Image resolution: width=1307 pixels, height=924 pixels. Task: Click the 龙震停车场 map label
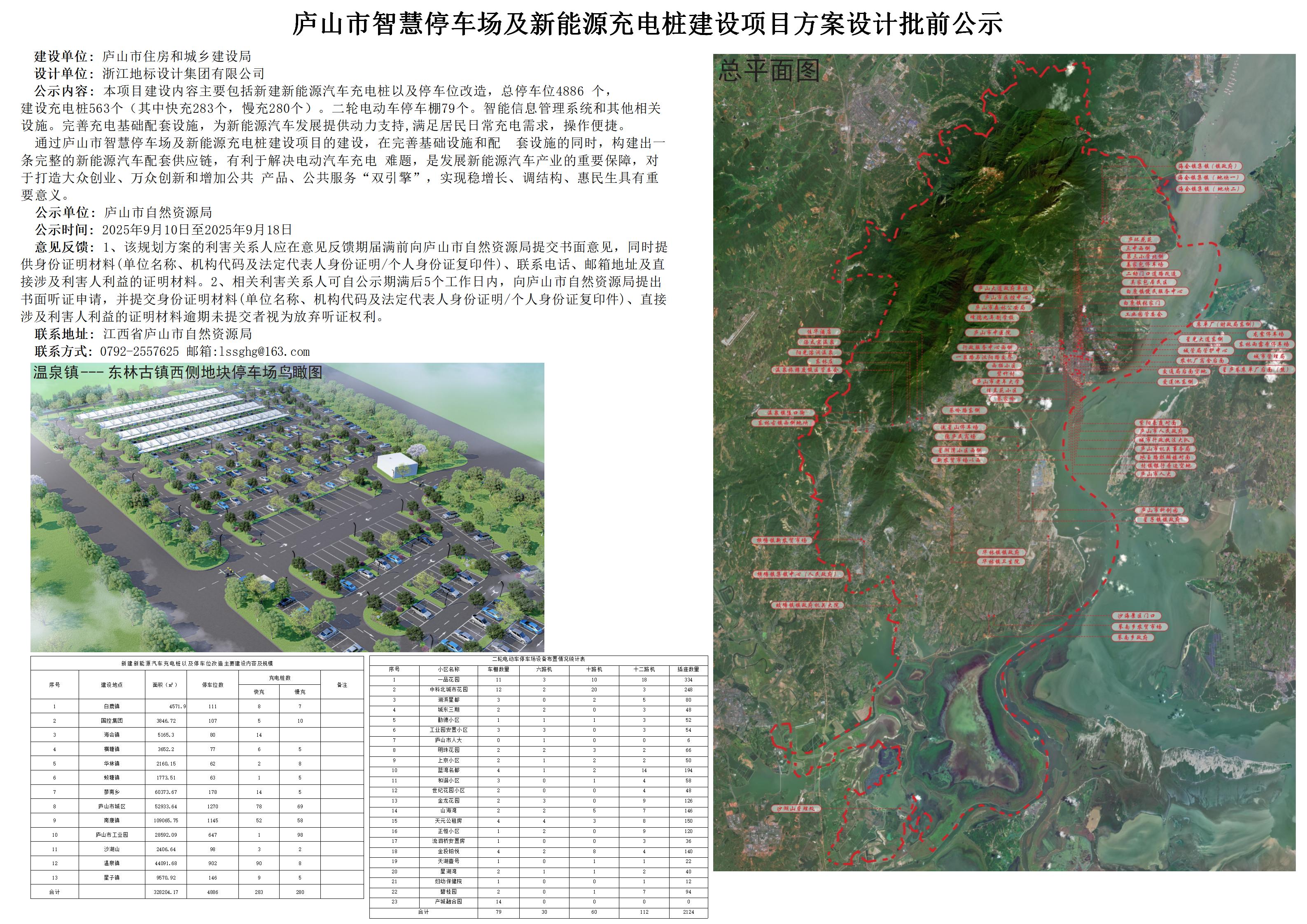1268,334
